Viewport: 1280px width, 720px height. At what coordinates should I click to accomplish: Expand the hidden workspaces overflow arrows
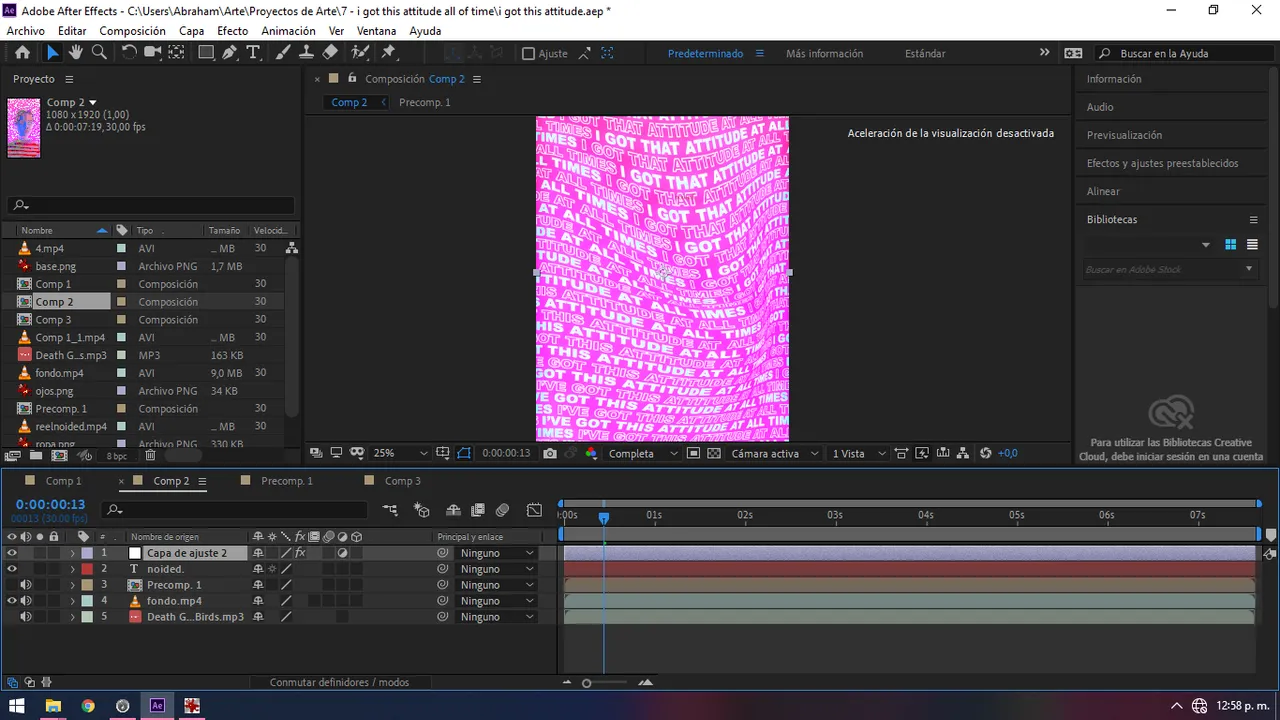(x=1045, y=53)
